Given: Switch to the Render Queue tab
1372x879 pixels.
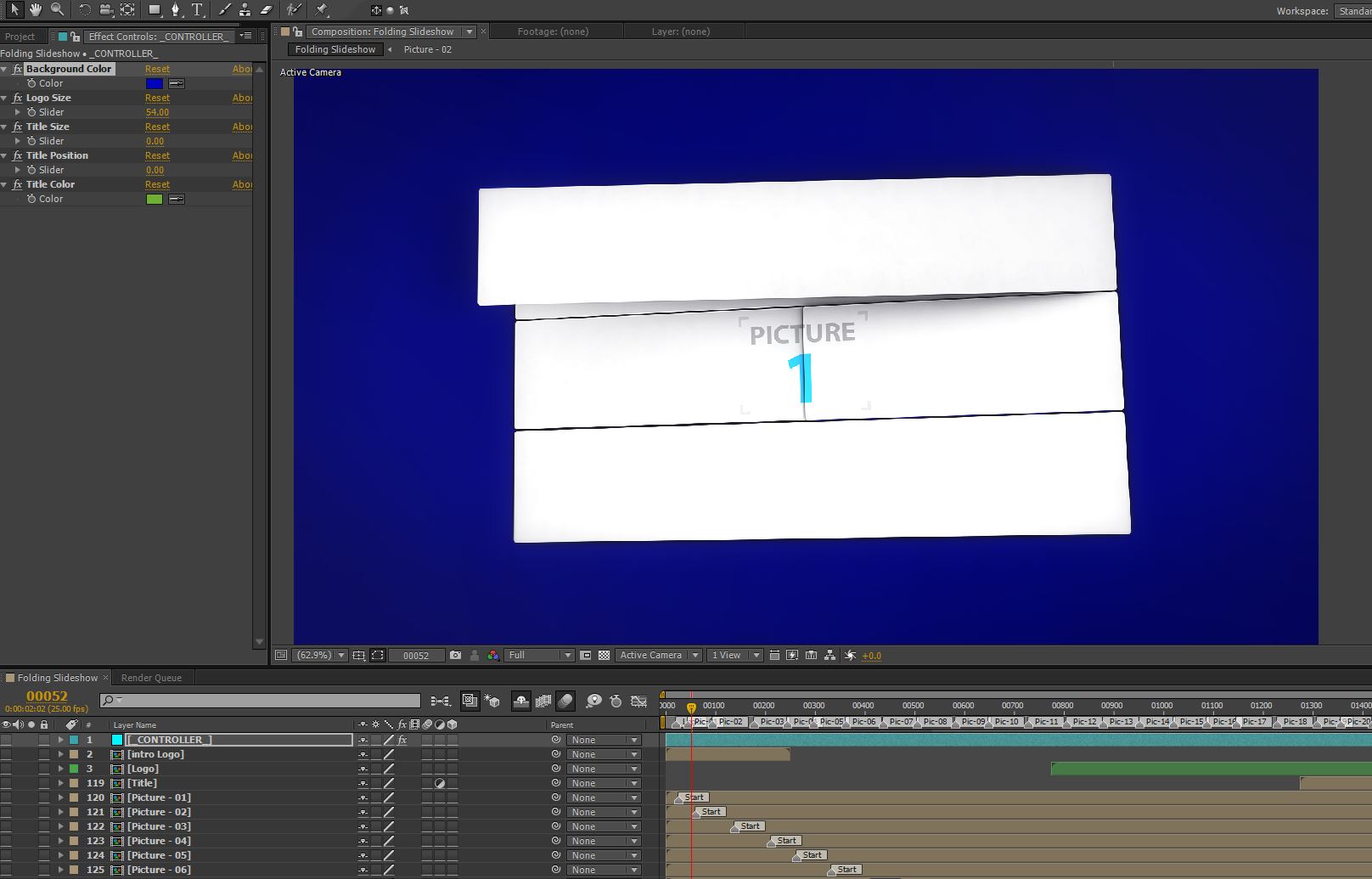Looking at the screenshot, I should click(x=151, y=678).
